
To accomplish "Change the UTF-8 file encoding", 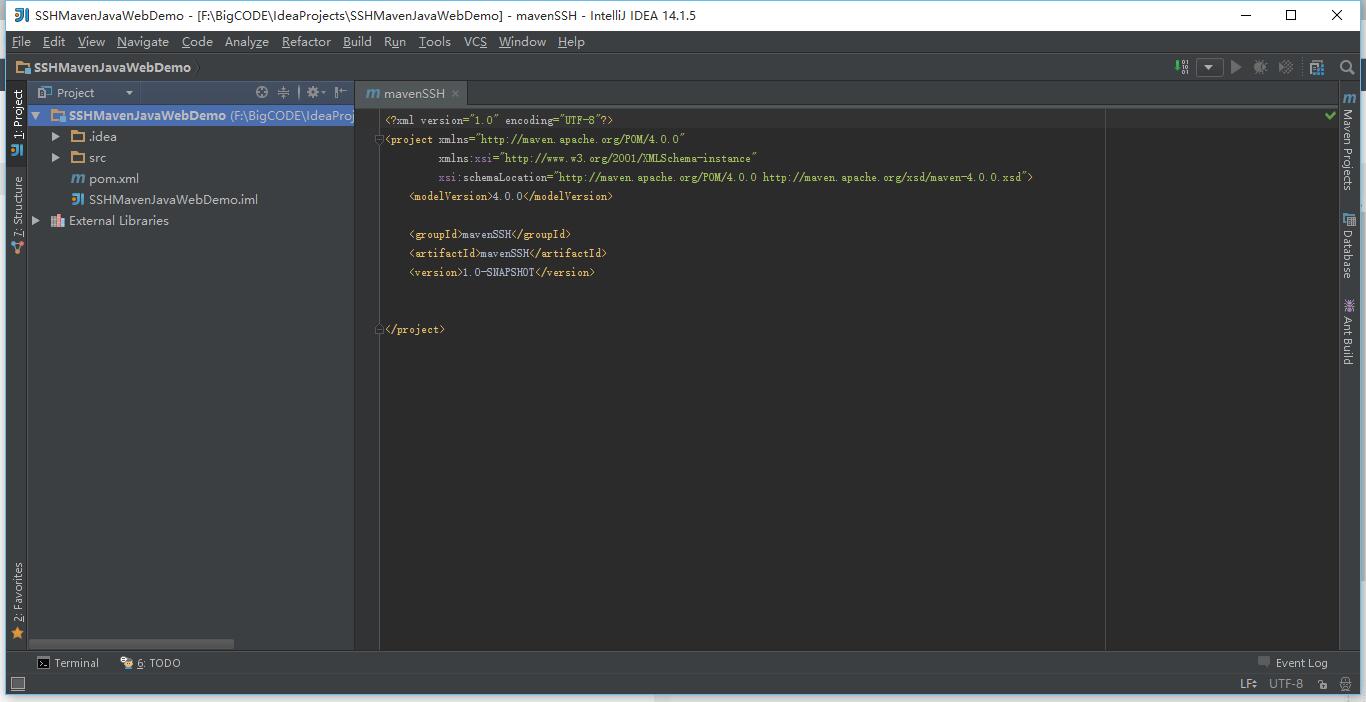I will (x=1286, y=684).
